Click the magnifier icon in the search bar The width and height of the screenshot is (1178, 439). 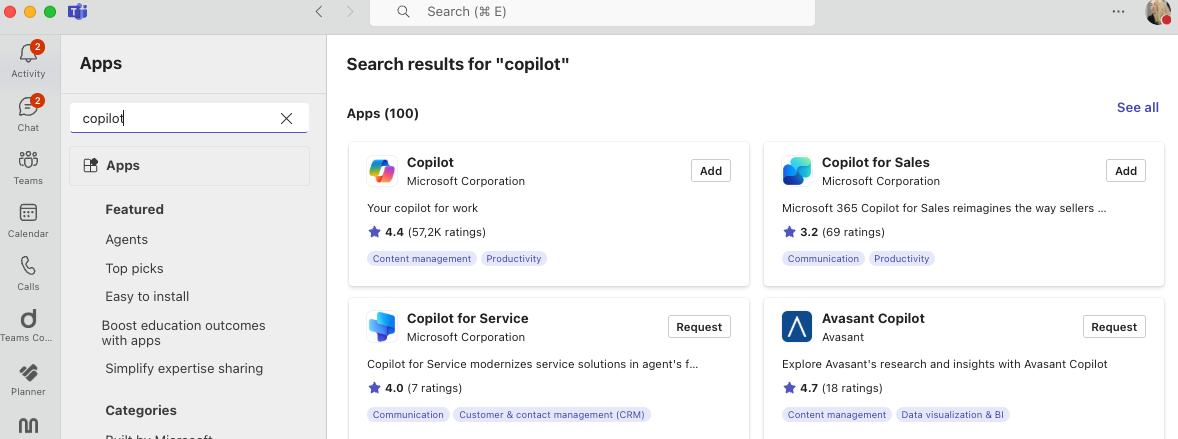(x=403, y=11)
